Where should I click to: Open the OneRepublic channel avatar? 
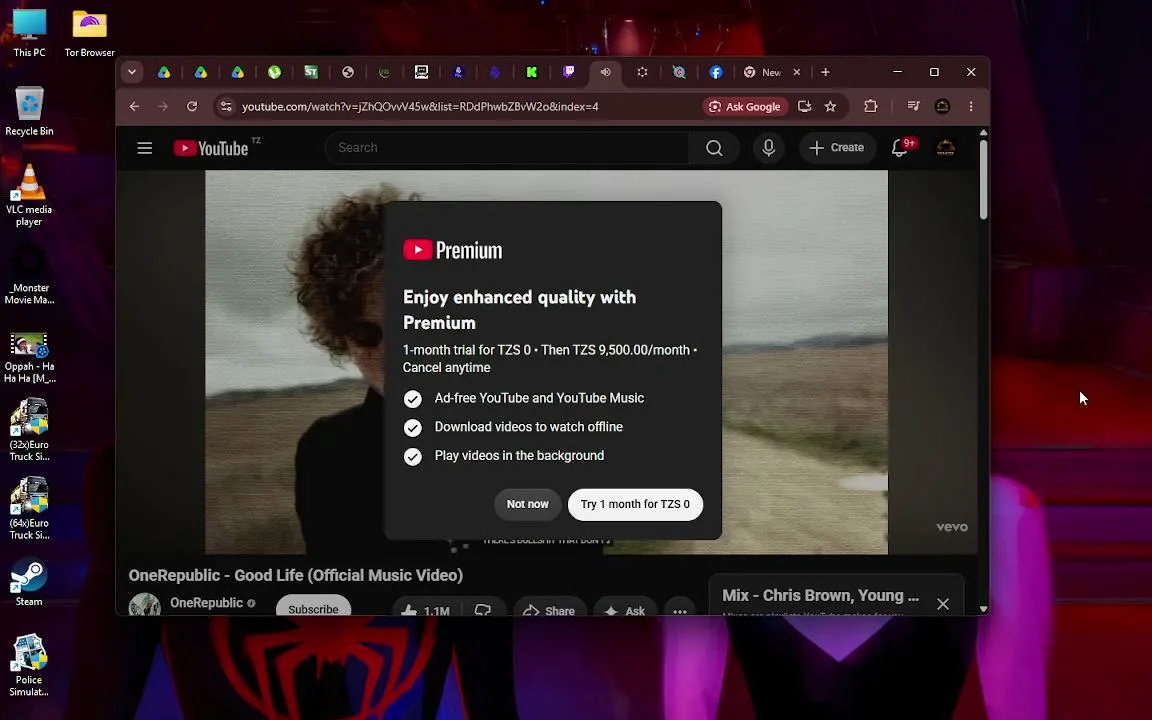[x=145, y=604]
